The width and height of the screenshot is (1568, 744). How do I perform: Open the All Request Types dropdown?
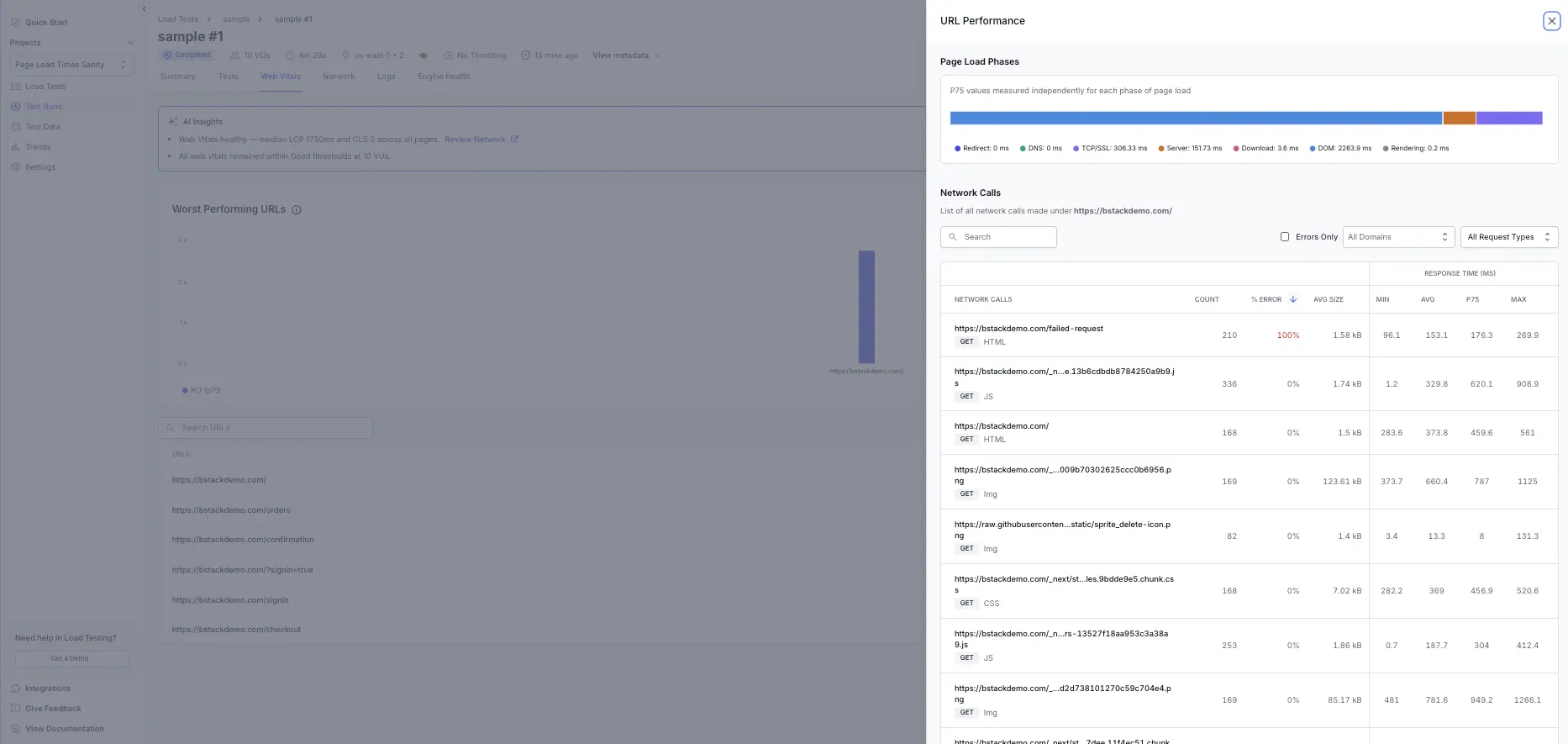coord(1508,237)
